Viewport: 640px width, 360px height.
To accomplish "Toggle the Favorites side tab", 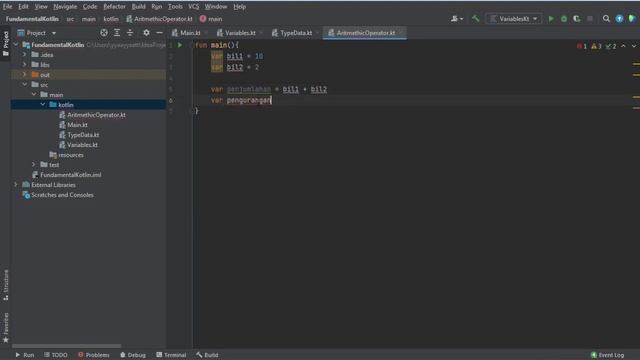I will coord(5,328).
